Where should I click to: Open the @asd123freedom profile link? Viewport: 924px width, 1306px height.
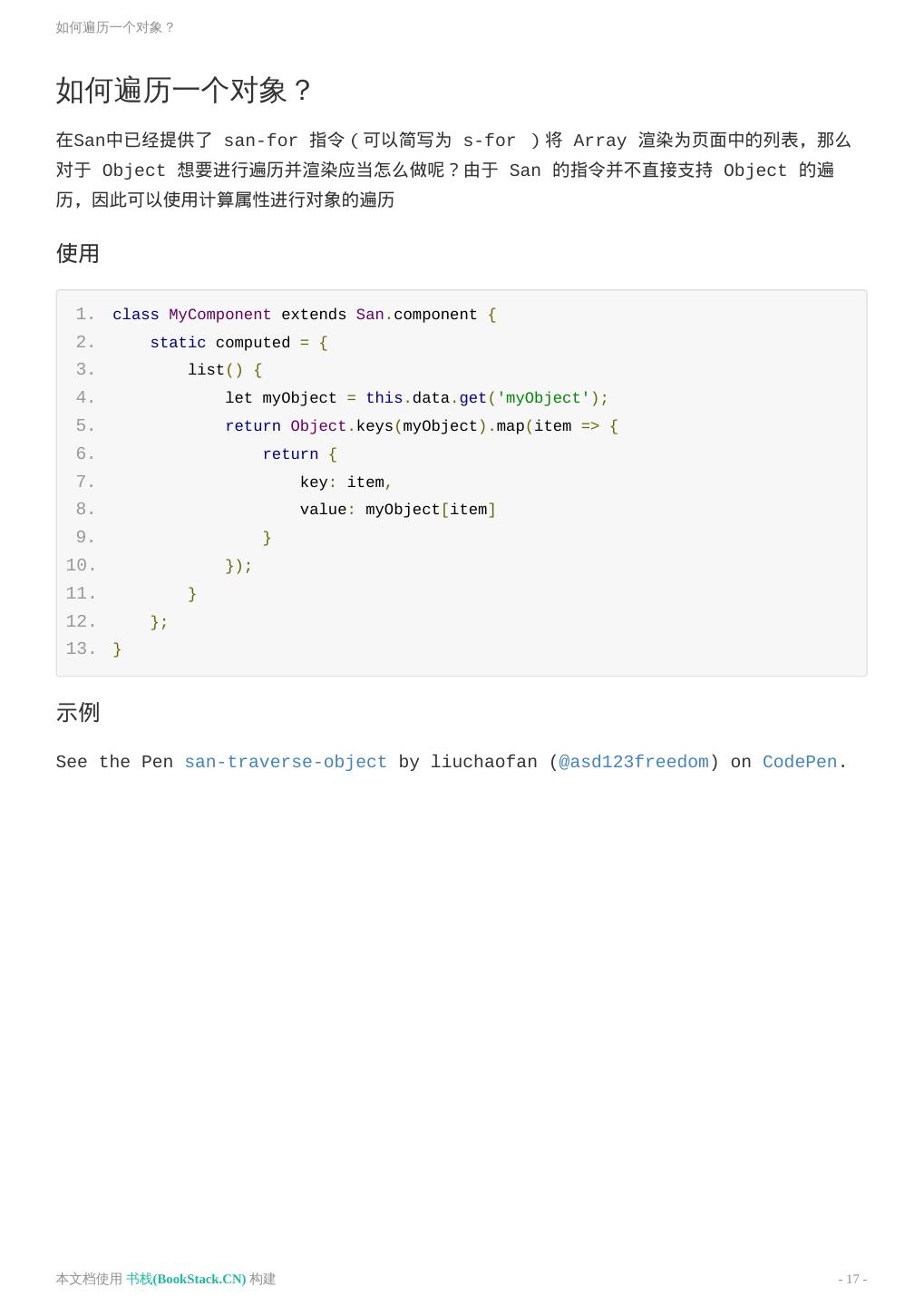tap(633, 762)
